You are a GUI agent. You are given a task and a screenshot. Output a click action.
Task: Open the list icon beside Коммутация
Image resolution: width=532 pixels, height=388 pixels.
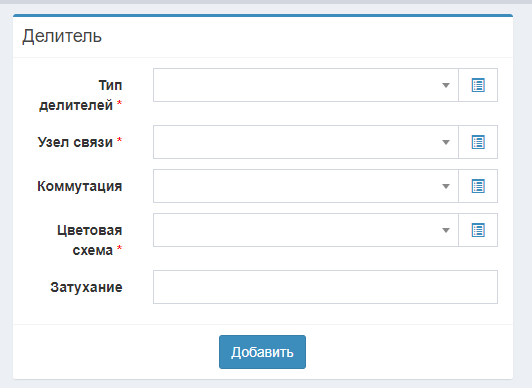(x=478, y=186)
